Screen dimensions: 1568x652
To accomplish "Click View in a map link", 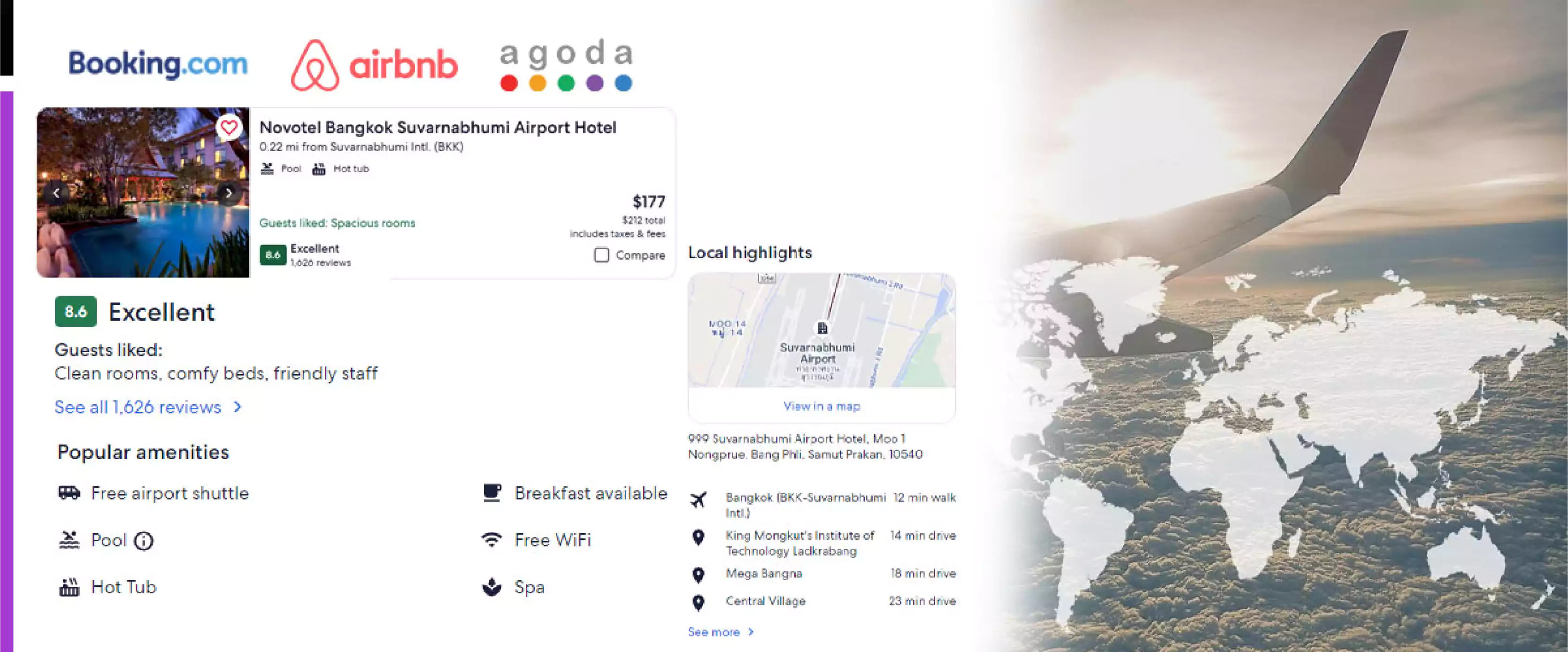I will (x=820, y=406).
